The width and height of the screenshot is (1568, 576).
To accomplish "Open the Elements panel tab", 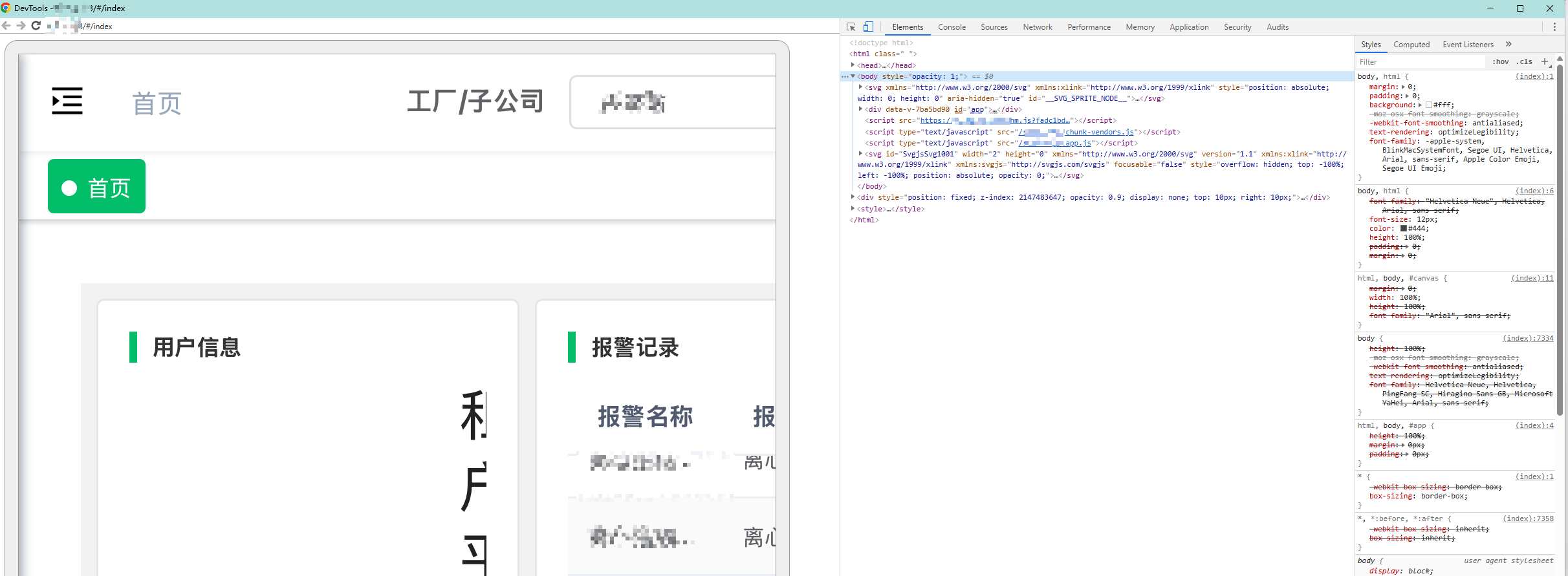I will [x=908, y=27].
